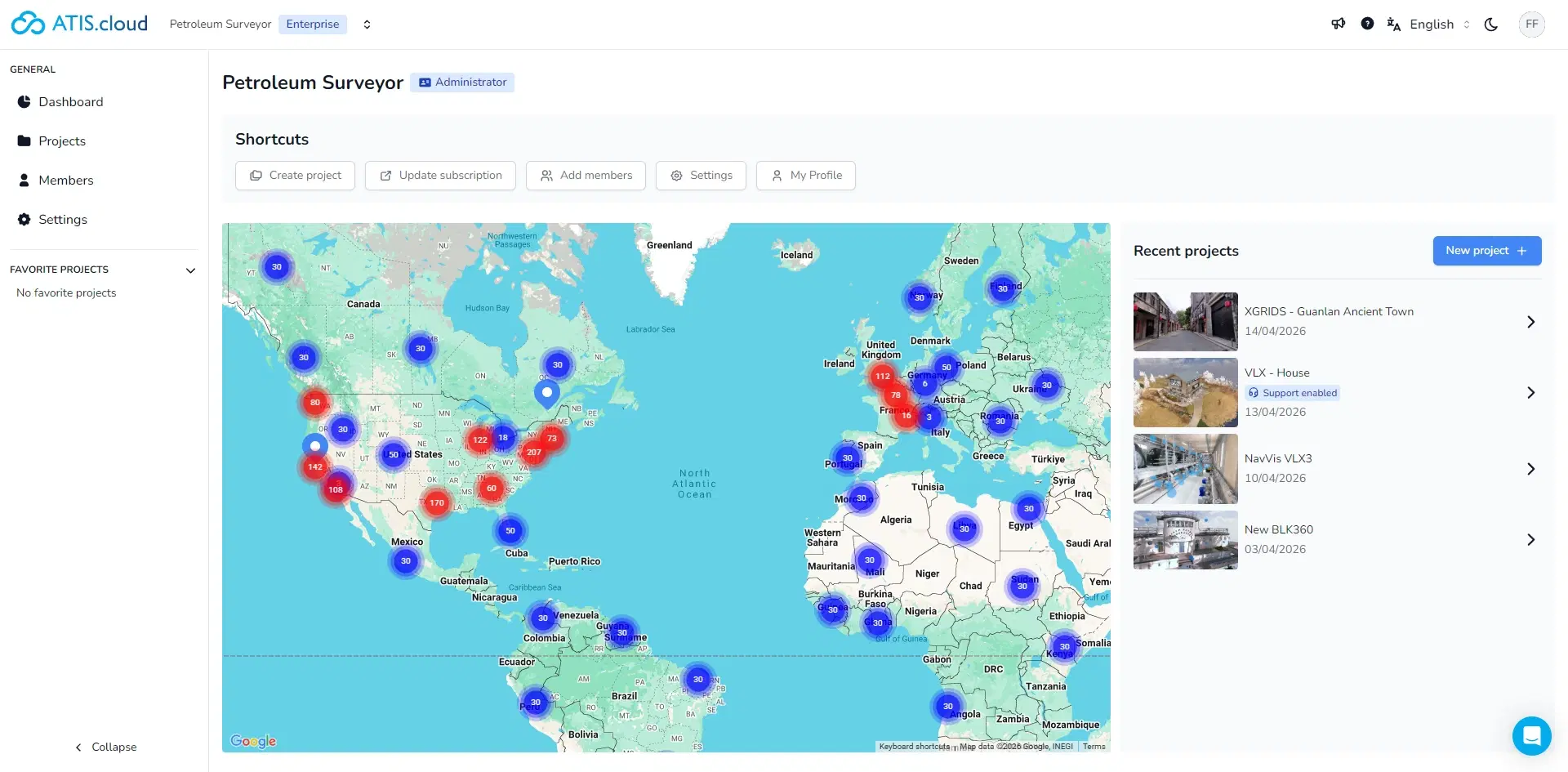Viewport: 1568px width, 772px height.
Task: Click the translate language icon
Action: click(1393, 25)
